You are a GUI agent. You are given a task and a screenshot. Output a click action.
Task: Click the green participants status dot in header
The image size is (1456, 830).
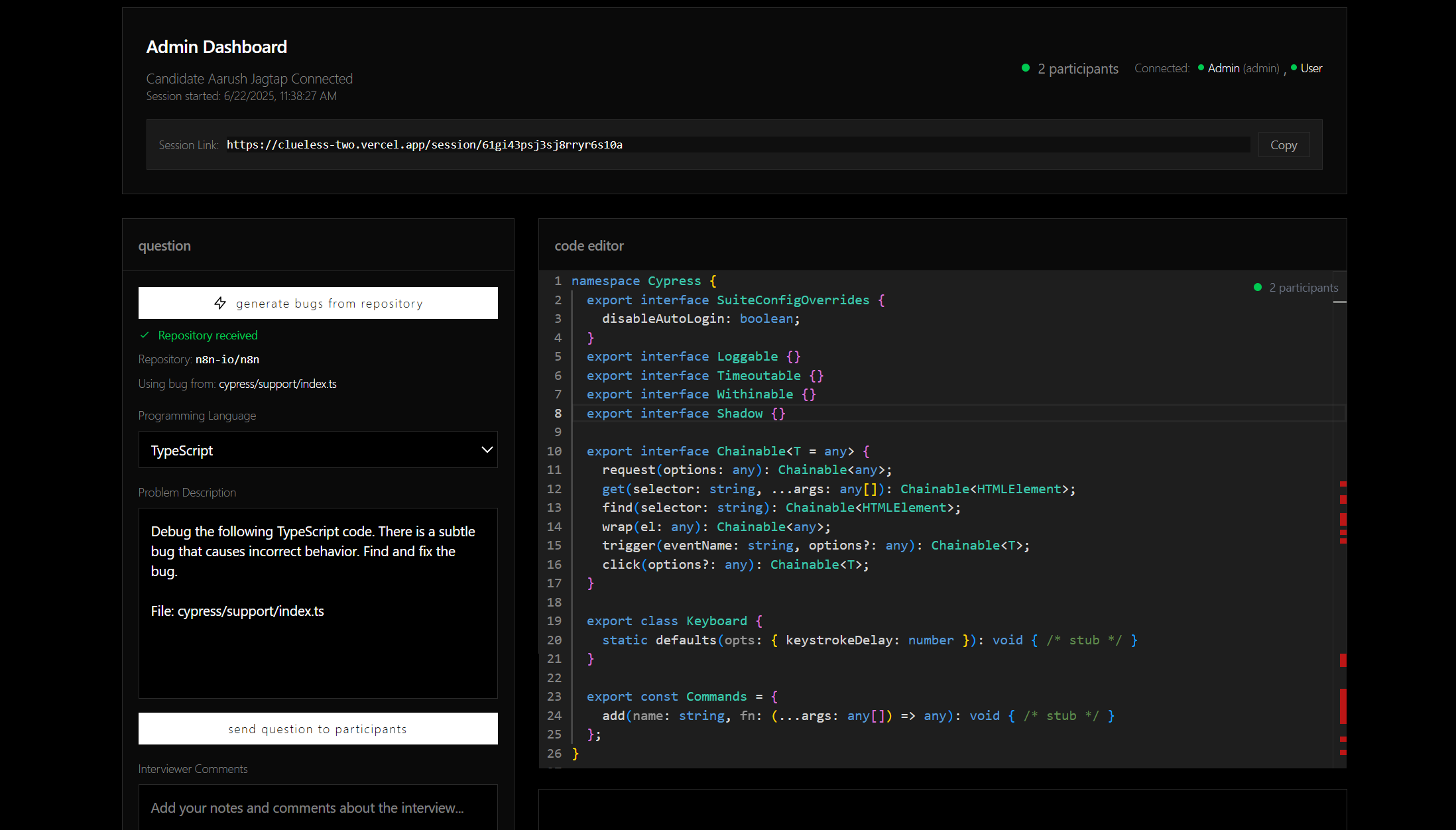tap(1026, 68)
